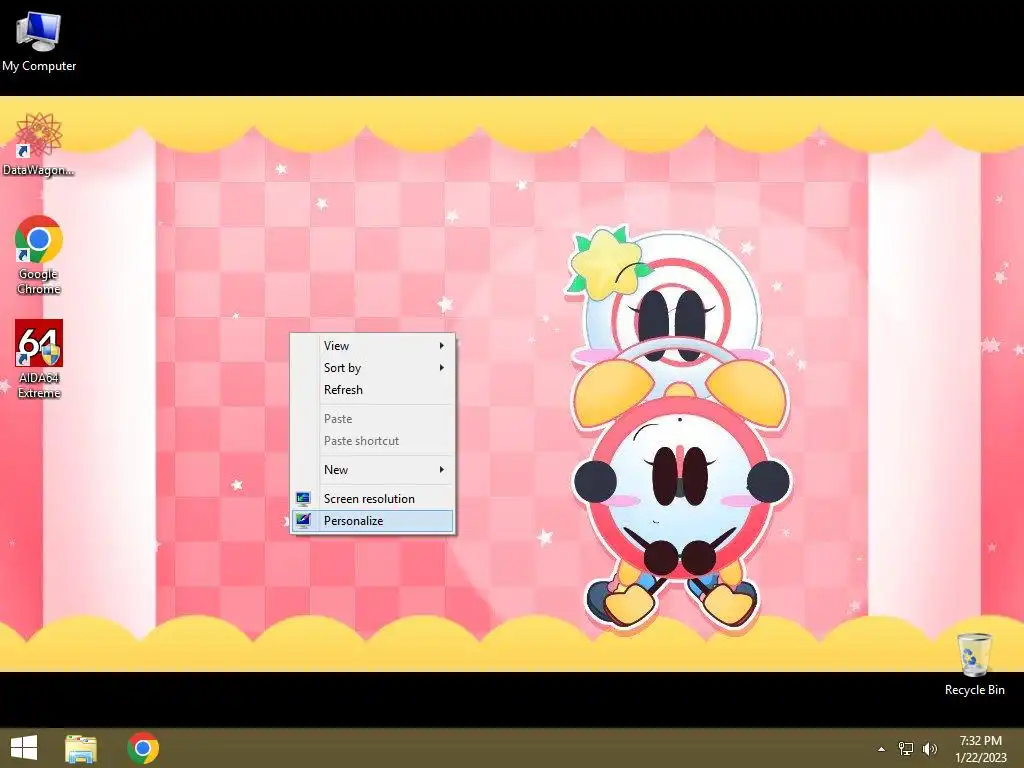Viewport: 1024px width, 768px height.
Task: Open the taskbar clock showing 7:32 PM
Action: 981,748
